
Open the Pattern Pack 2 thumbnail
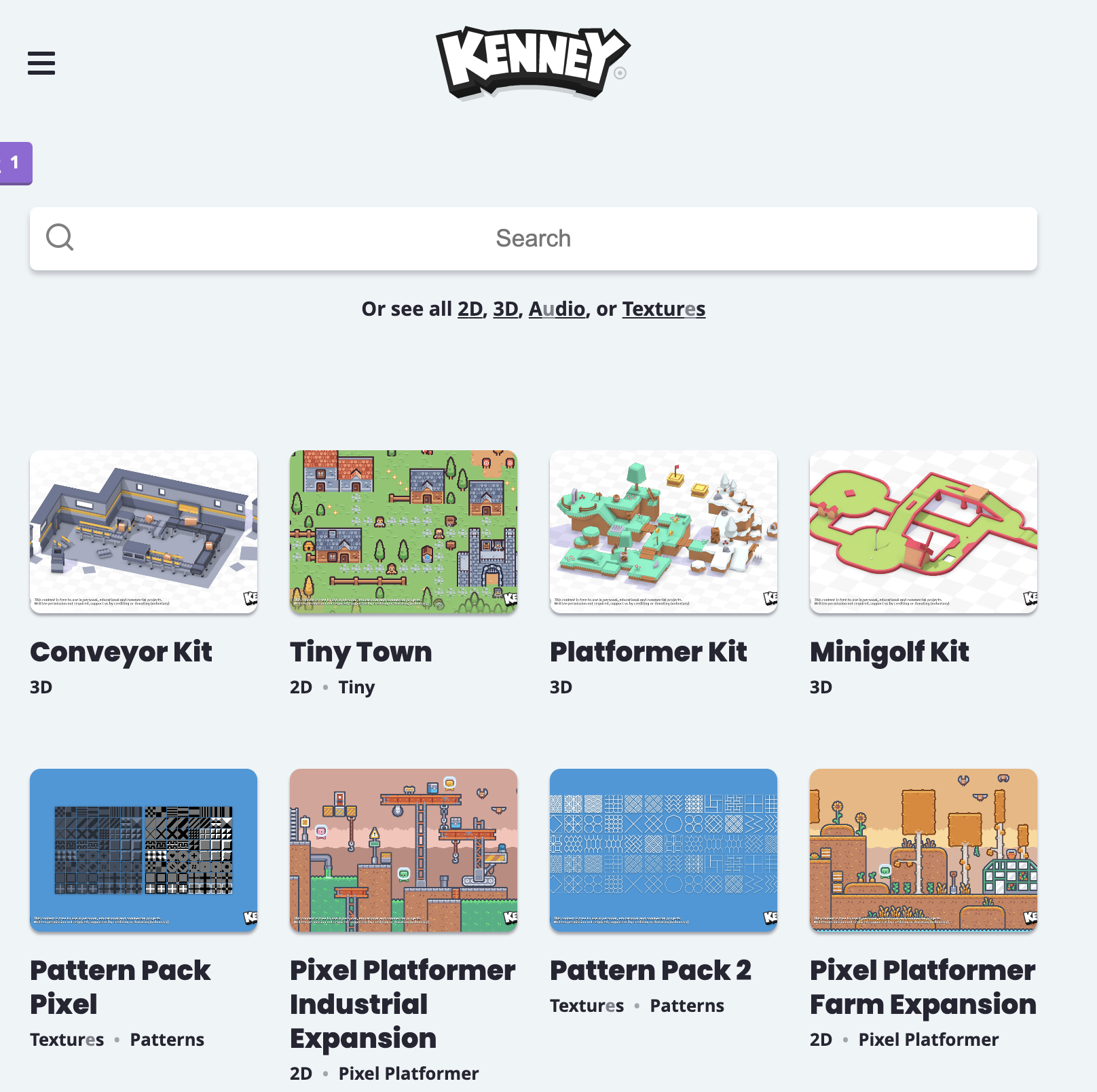[x=663, y=850]
